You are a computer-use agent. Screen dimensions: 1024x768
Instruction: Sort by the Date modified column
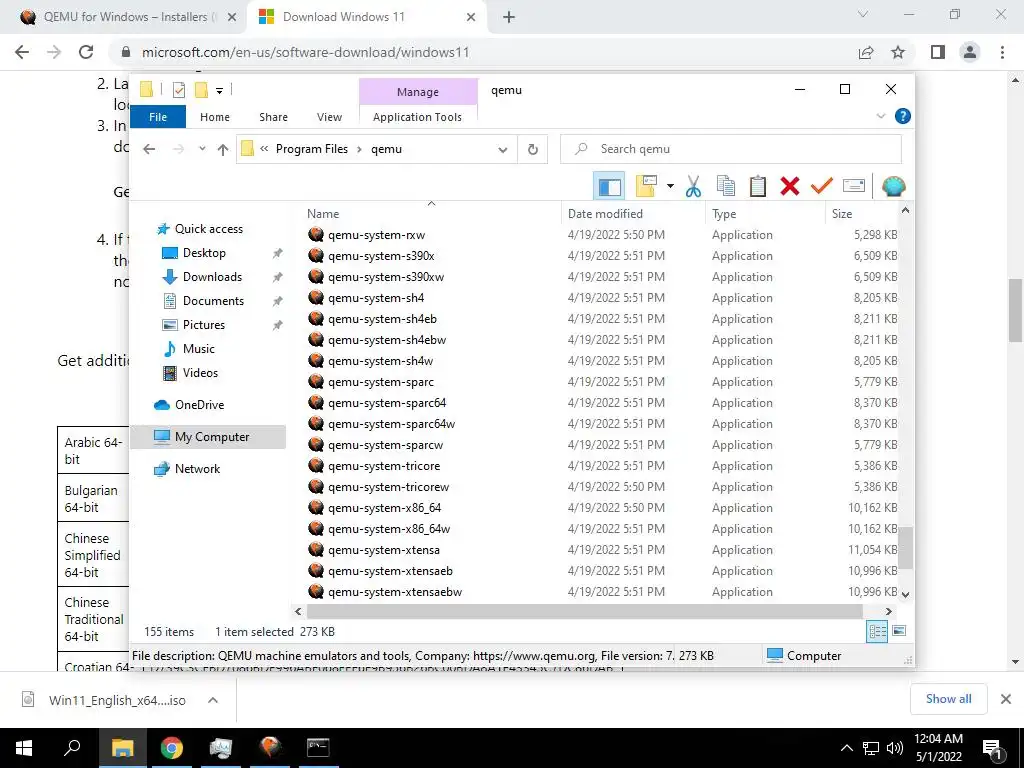click(x=633, y=214)
